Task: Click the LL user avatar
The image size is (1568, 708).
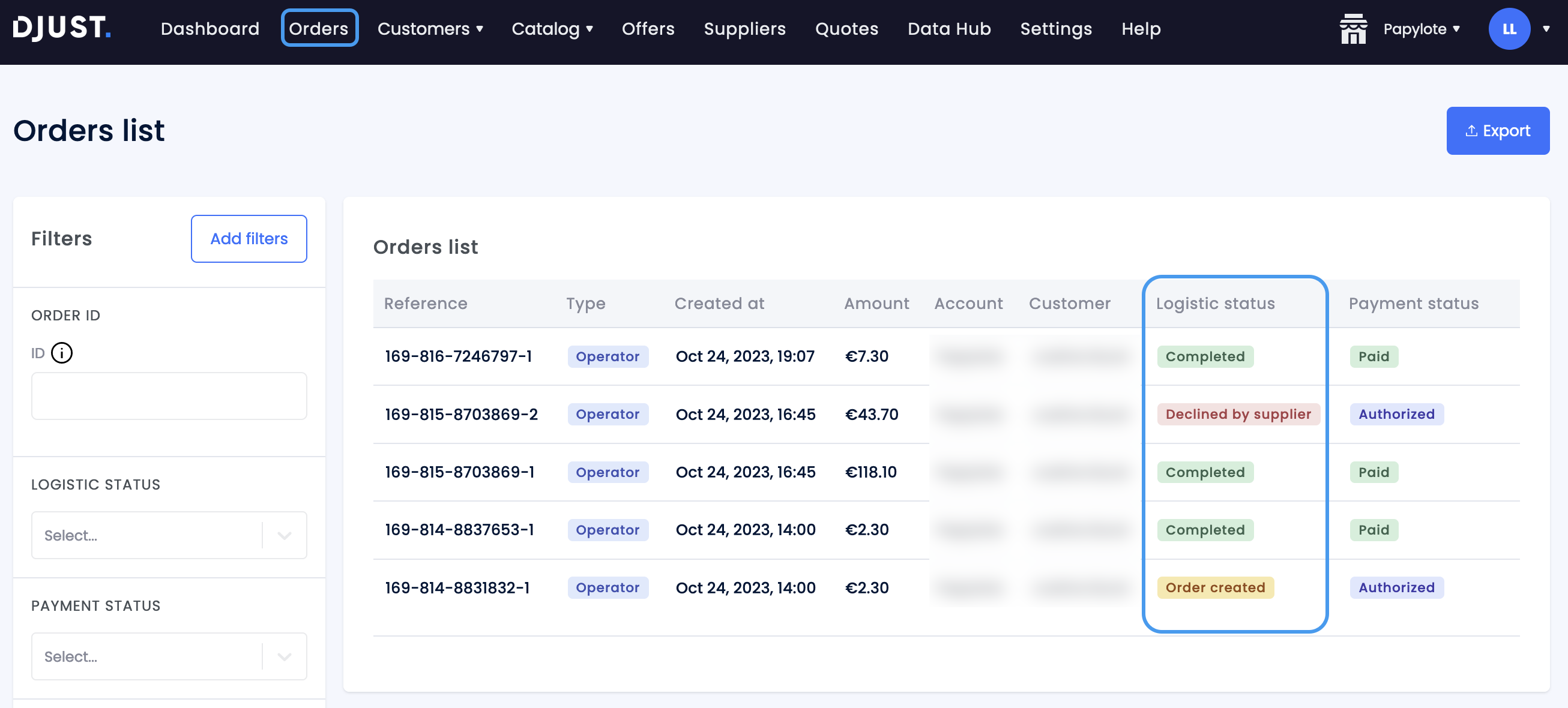Action: [x=1509, y=29]
